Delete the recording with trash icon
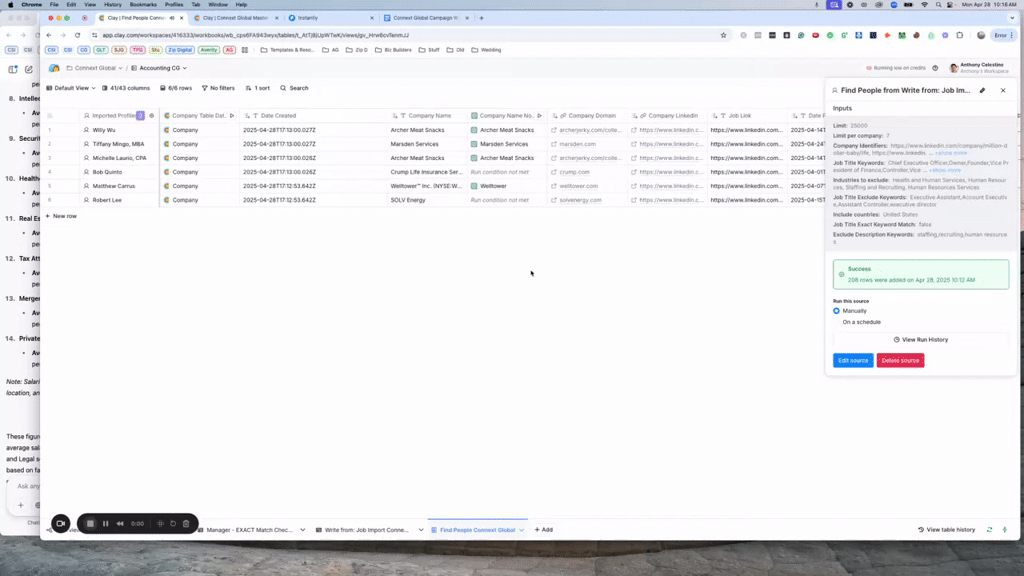This screenshot has width=1024, height=576. coord(186,524)
